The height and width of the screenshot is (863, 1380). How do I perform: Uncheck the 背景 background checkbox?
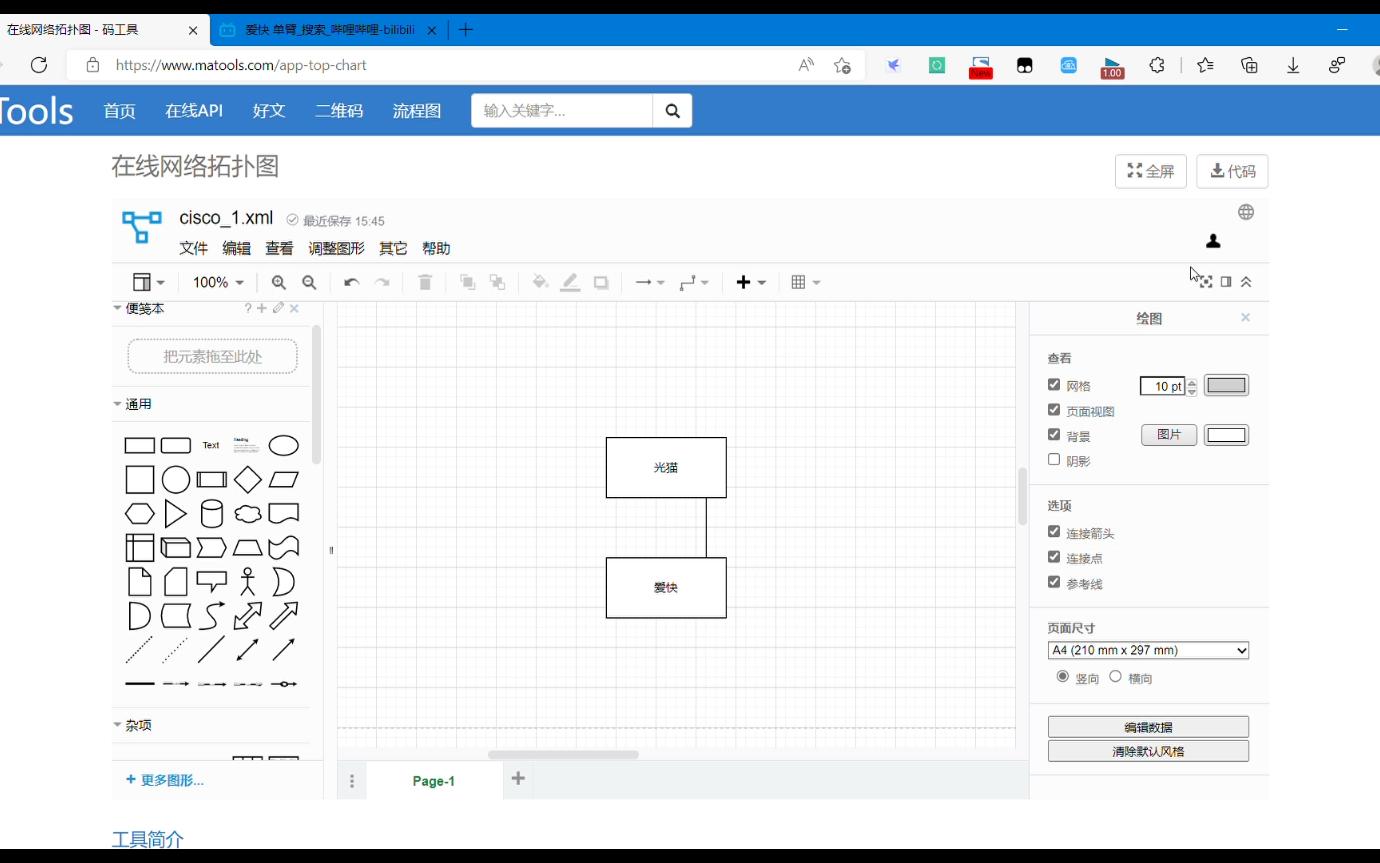click(1054, 435)
